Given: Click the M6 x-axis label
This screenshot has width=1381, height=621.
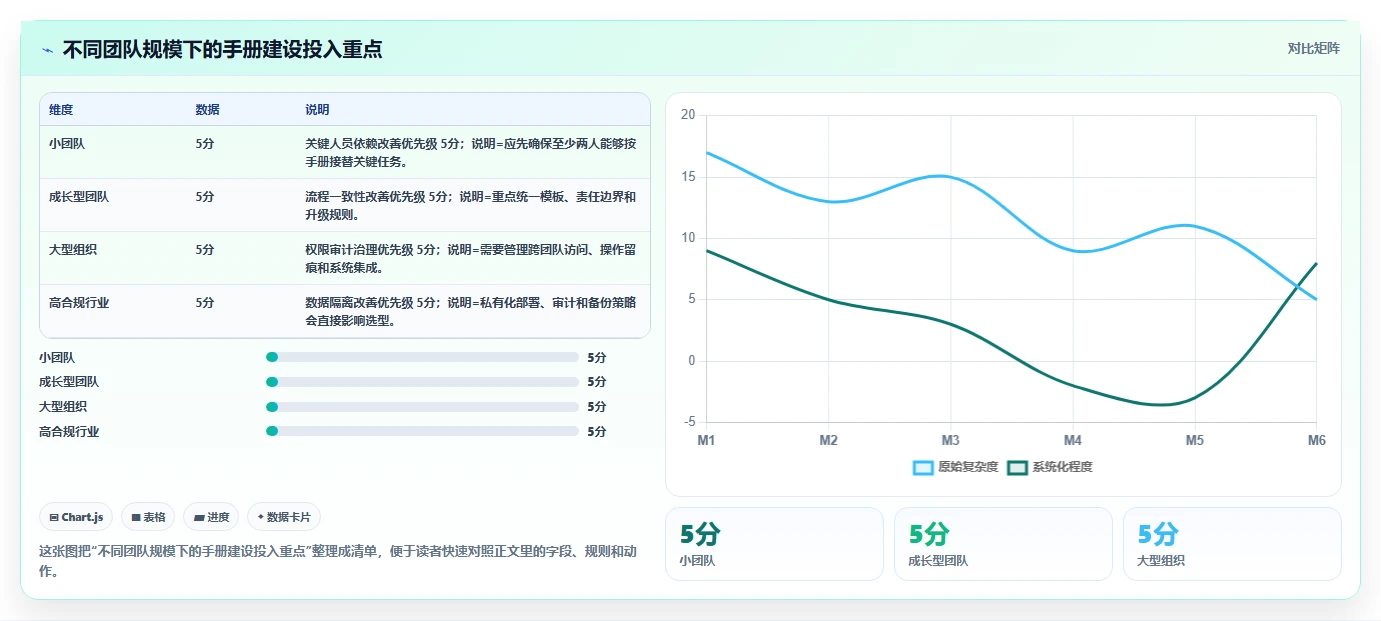Looking at the screenshot, I should pos(1316,440).
